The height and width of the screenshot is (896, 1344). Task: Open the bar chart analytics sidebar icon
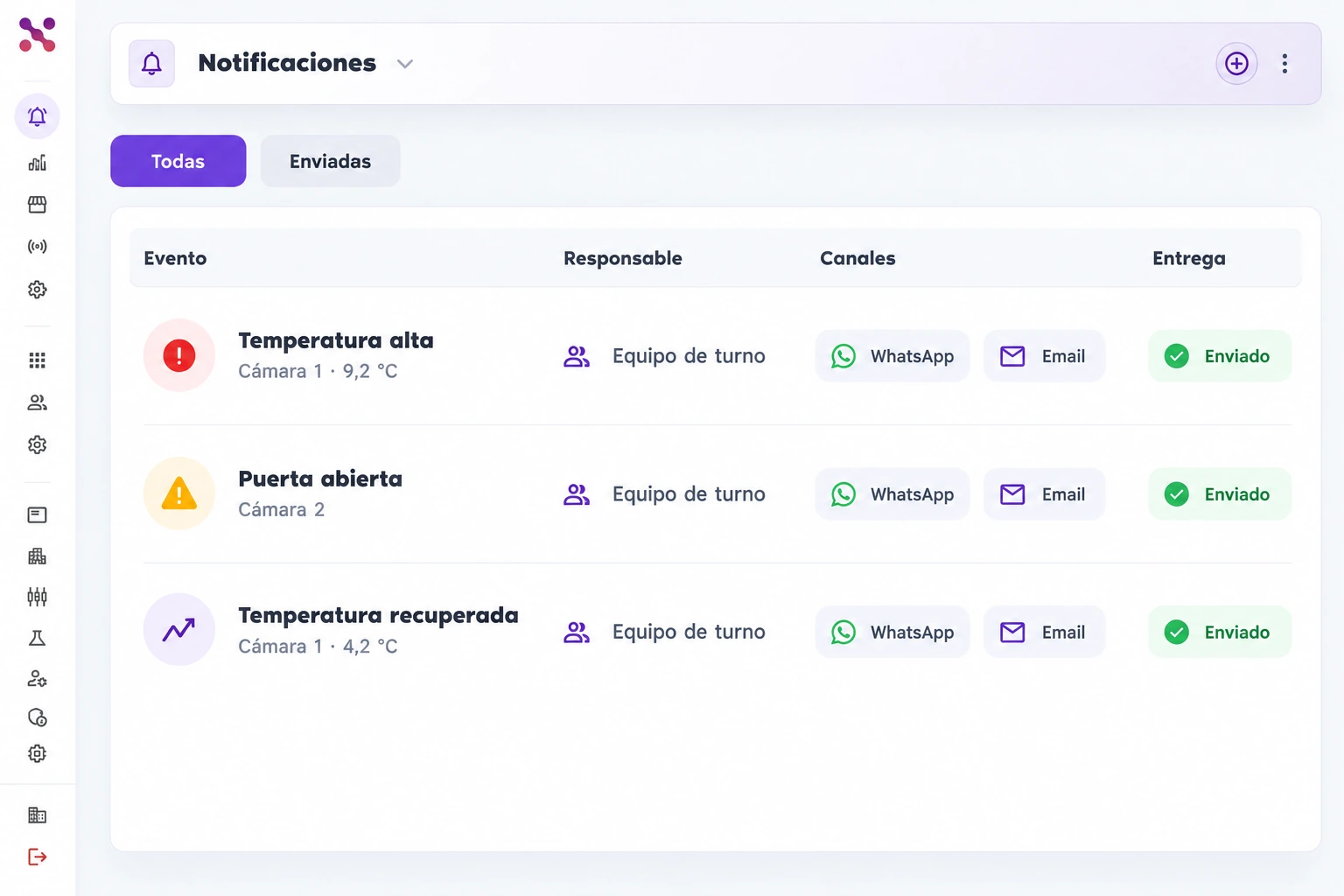[x=37, y=163]
